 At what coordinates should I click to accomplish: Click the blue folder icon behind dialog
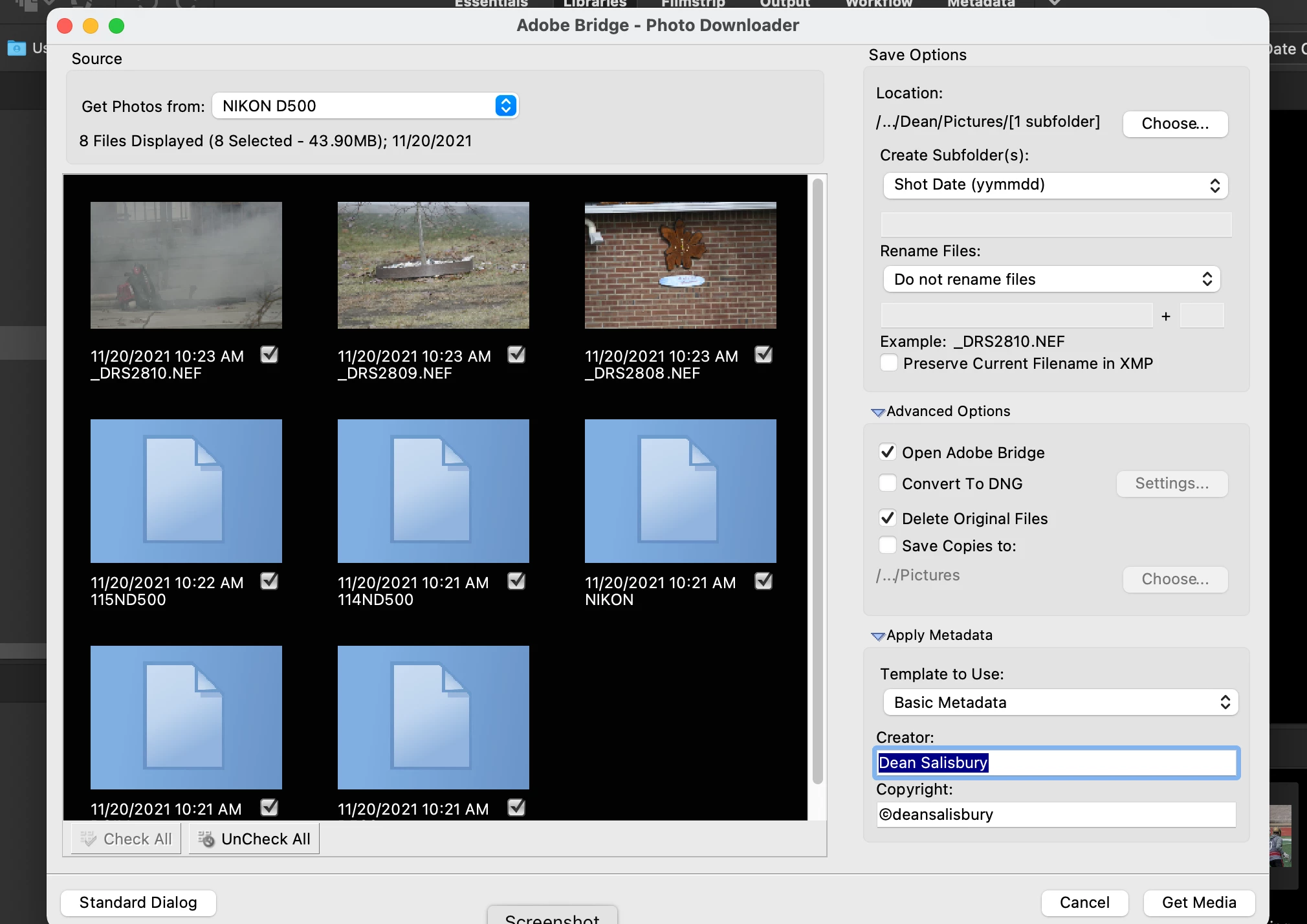pyautogui.click(x=16, y=48)
